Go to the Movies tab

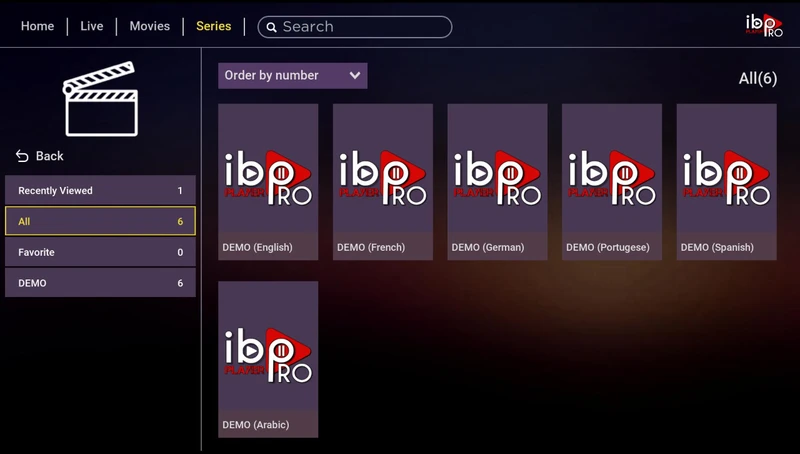149,26
